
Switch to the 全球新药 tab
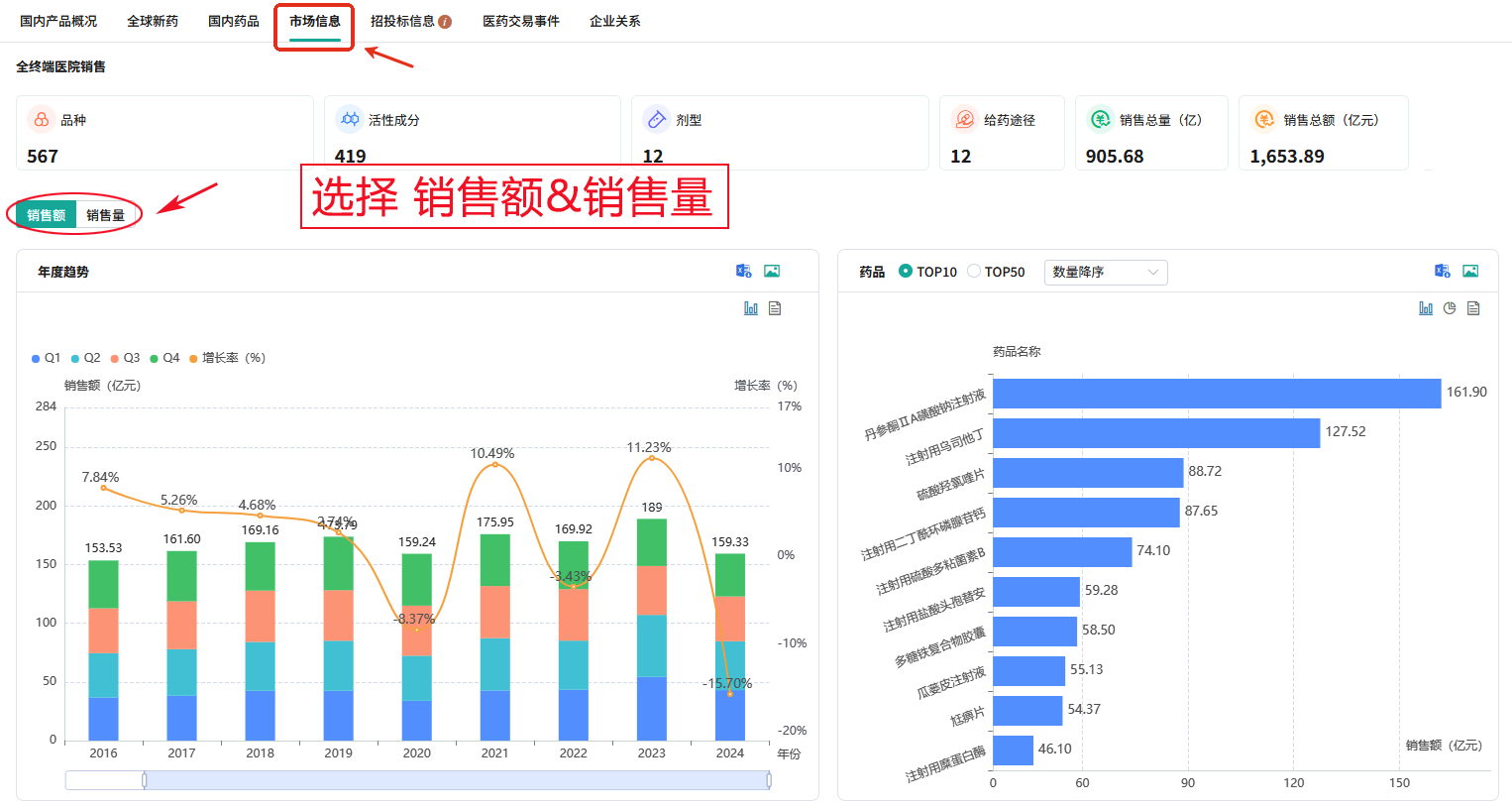153,21
